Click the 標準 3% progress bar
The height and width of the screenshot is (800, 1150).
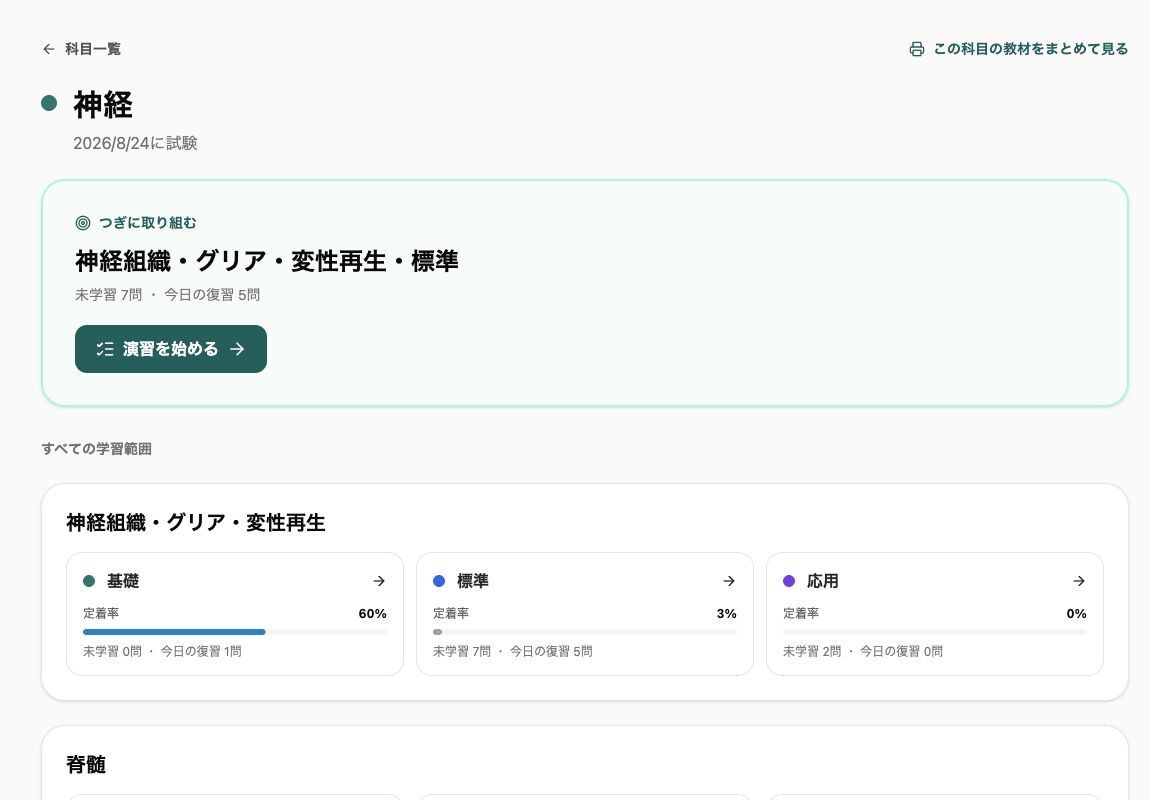(585, 632)
